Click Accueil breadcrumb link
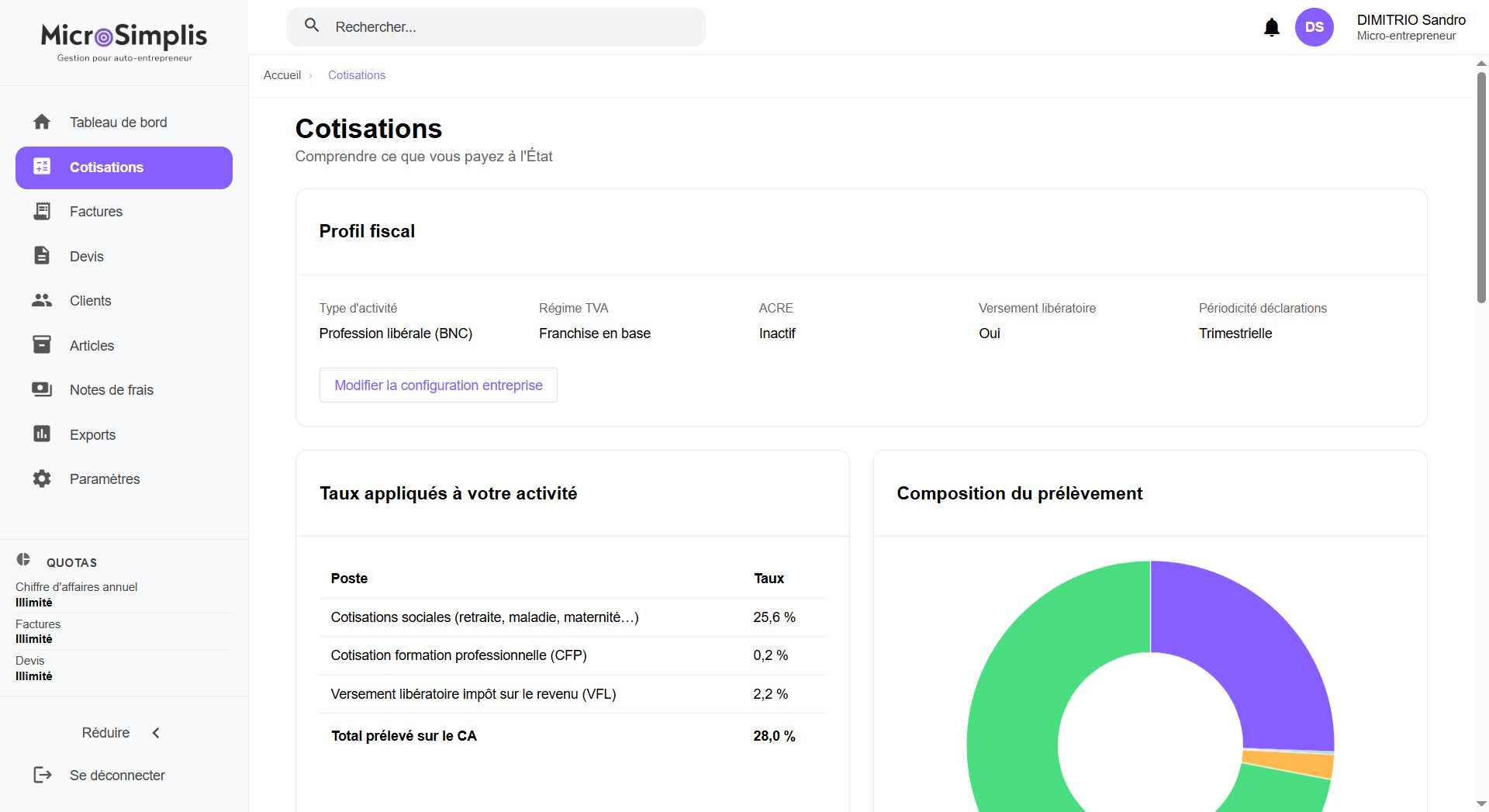The height and width of the screenshot is (812, 1489). tap(282, 75)
